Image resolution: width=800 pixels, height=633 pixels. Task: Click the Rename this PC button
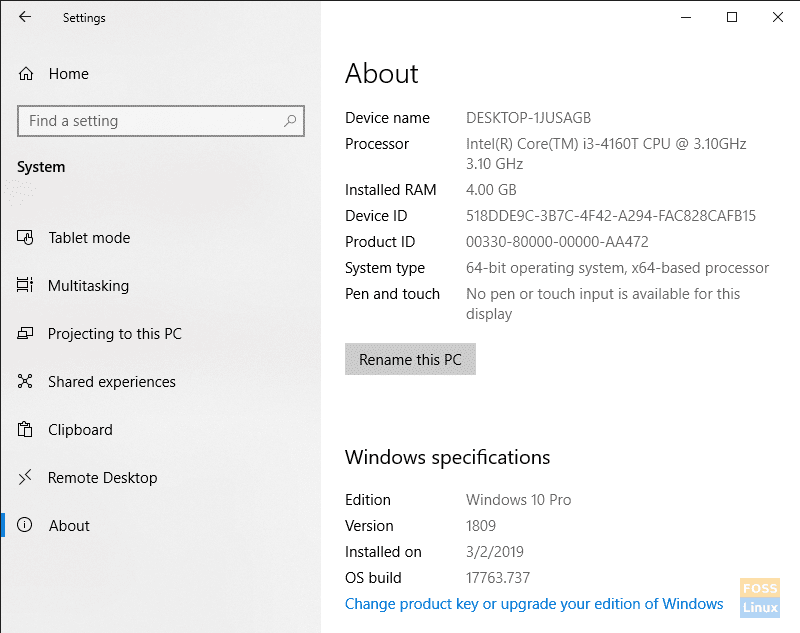coord(410,359)
